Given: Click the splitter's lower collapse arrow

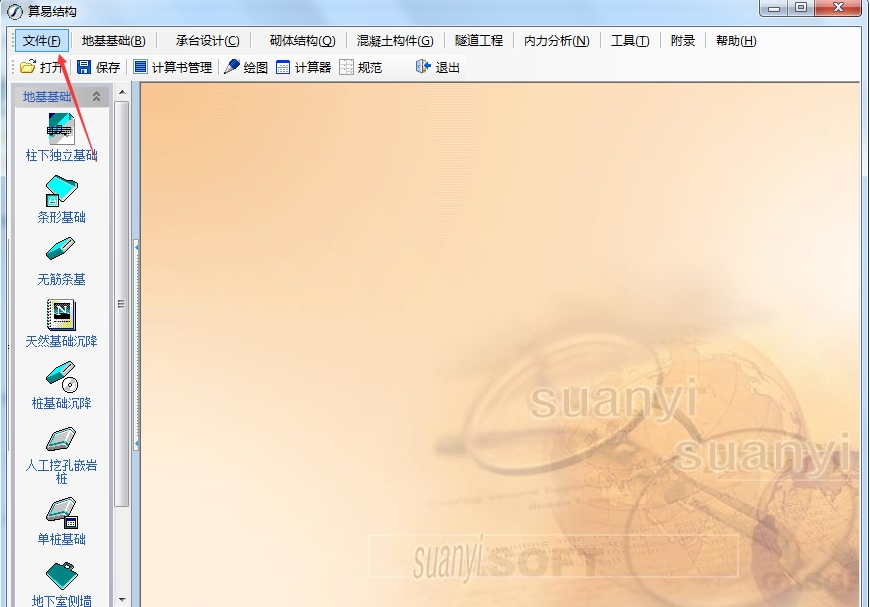Looking at the screenshot, I should pos(136,444).
